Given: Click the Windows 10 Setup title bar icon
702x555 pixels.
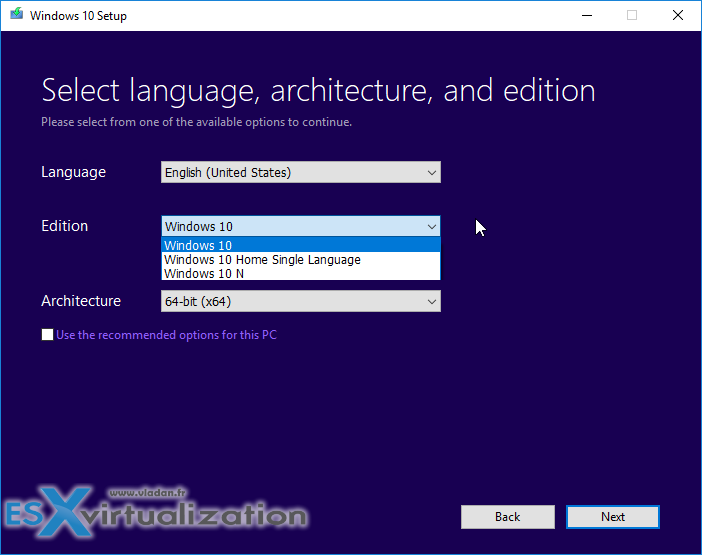Looking at the screenshot, I should (x=15, y=15).
